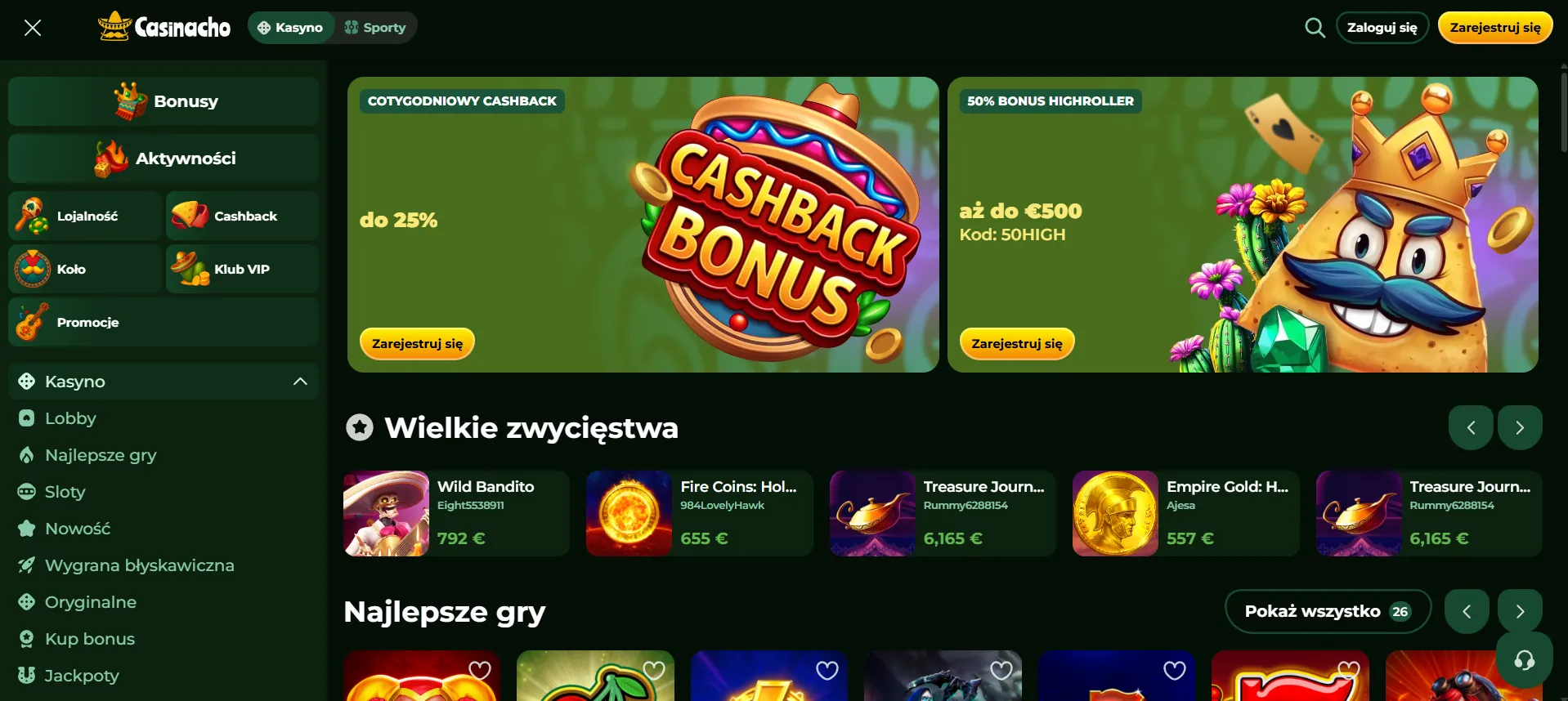Open the Wild Bandito win thumbnail

[386, 513]
